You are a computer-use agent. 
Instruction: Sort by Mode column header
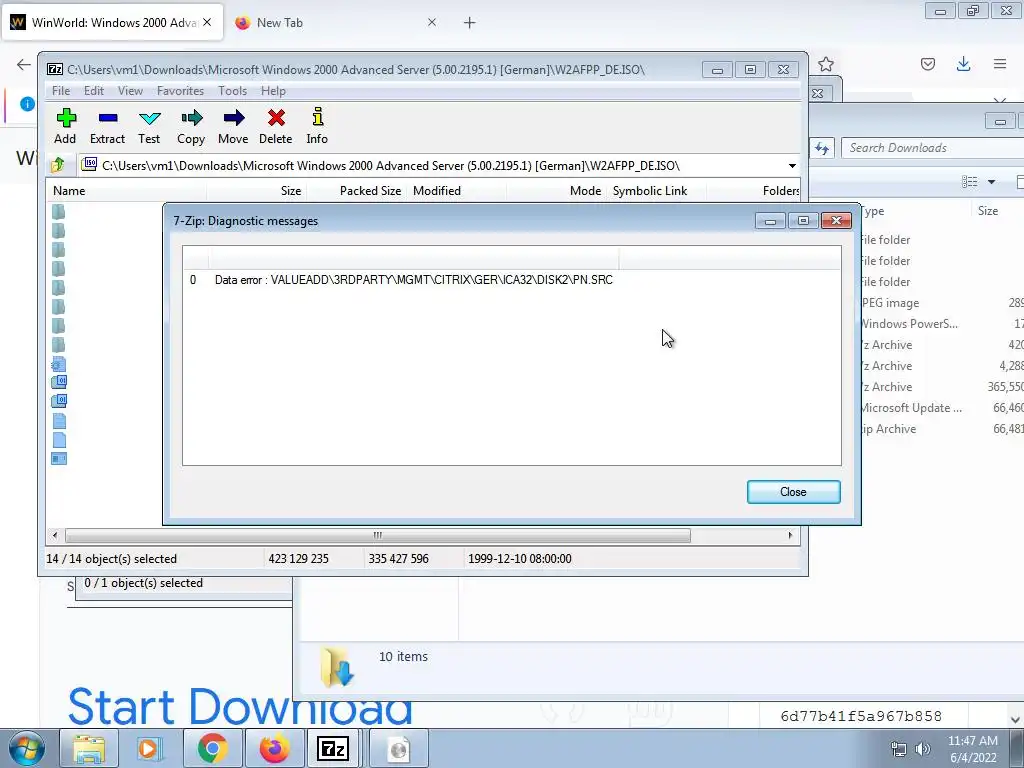(556, 191)
